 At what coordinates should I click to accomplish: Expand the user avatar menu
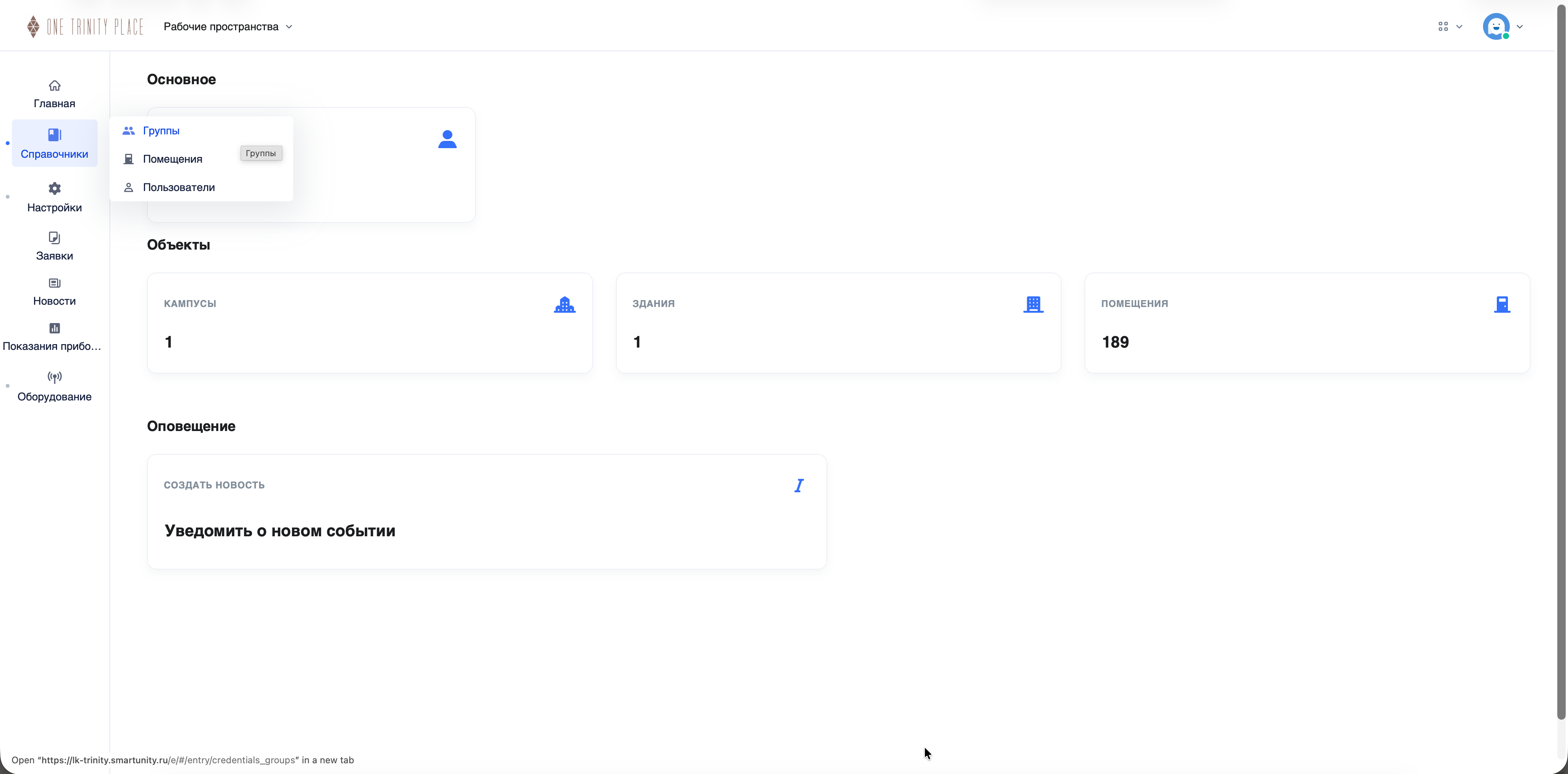click(1503, 27)
